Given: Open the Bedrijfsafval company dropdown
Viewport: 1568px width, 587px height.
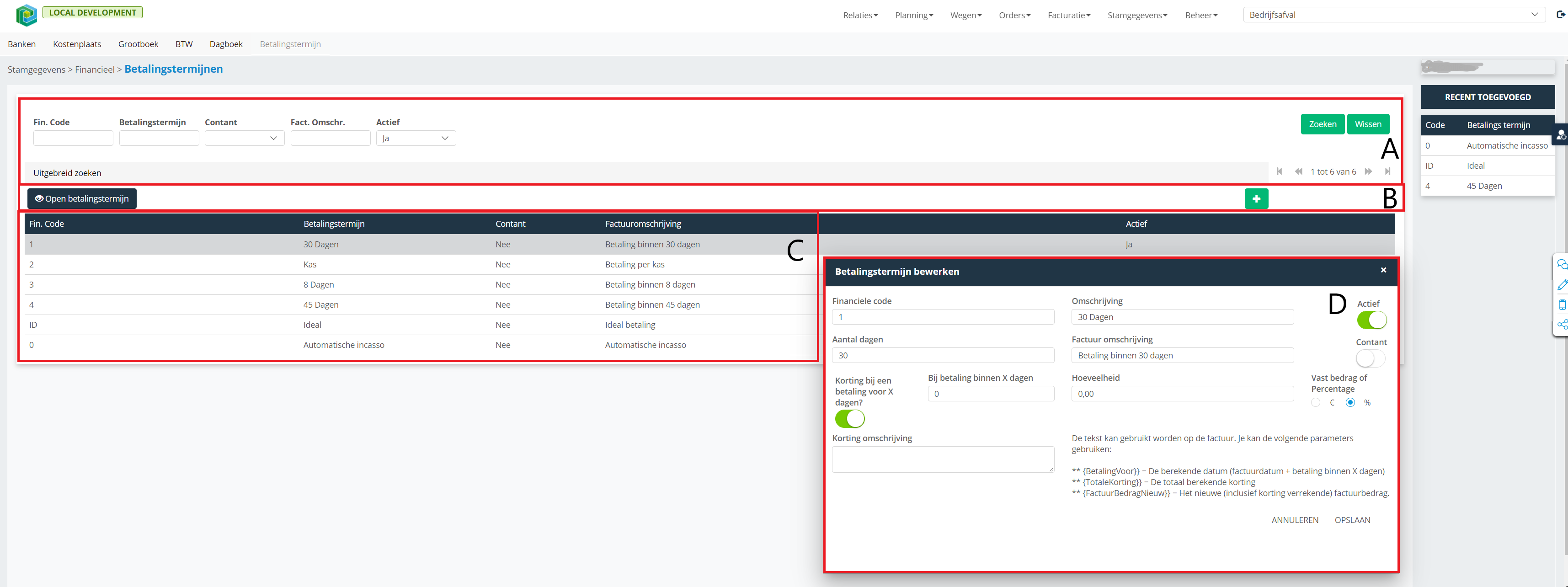Looking at the screenshot, I should click(1394, 15).
